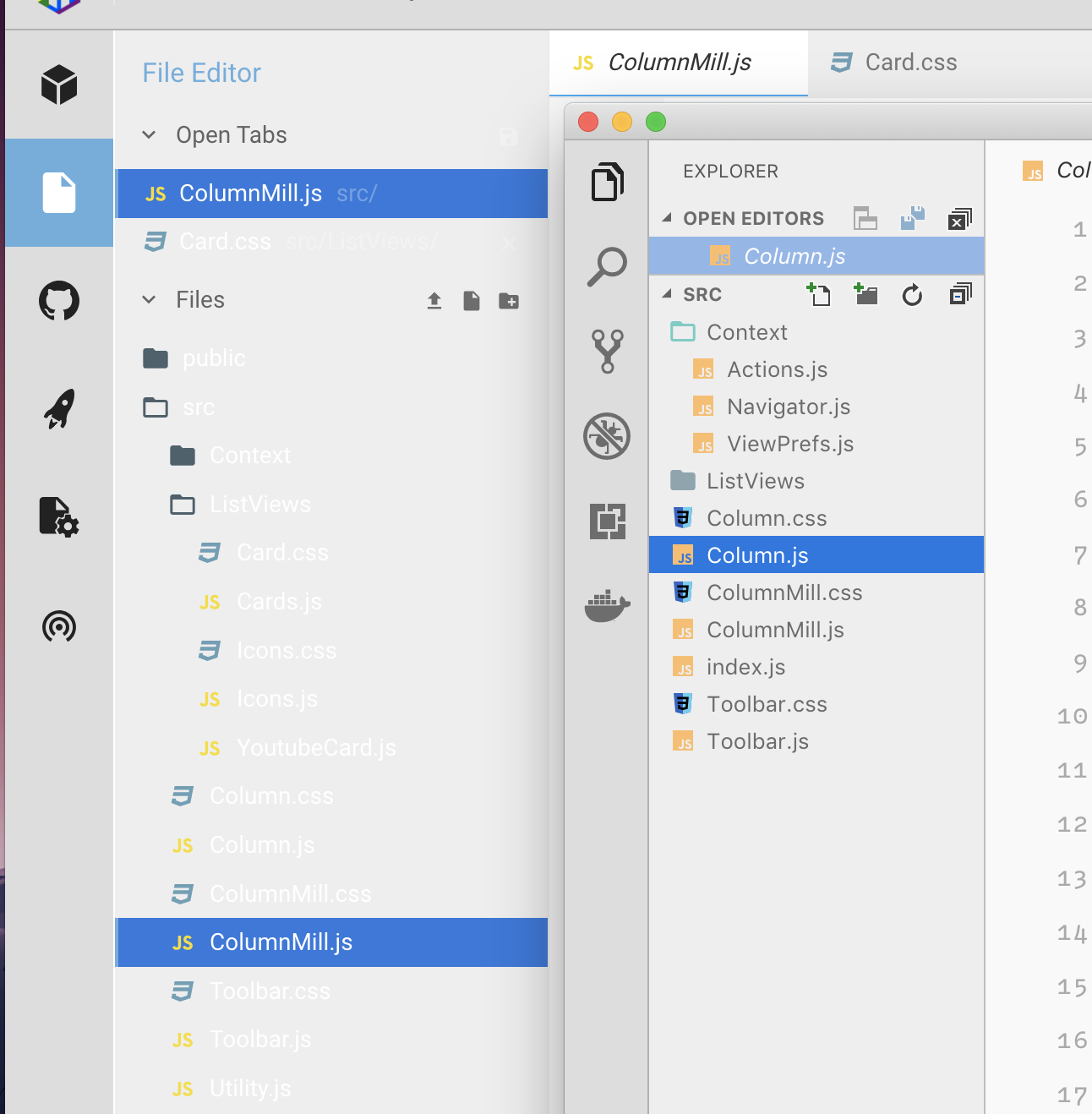Open the Project Info cube icon in sidebar
This screenshot has width=1092, height=1114.
[59, 85]
